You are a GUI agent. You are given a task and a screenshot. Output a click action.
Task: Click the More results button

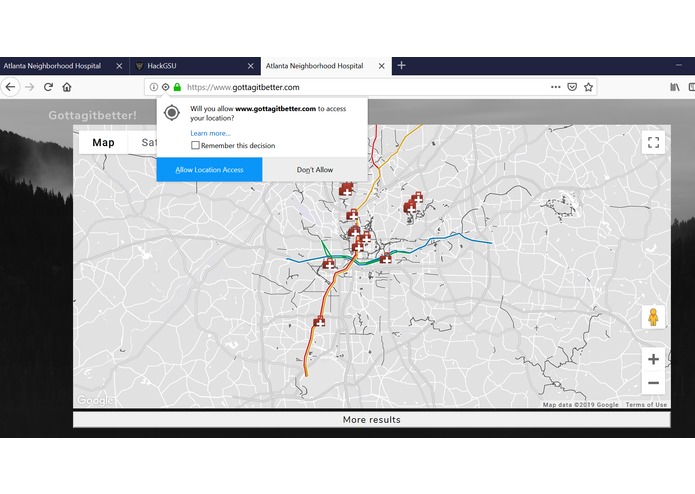click(371, 420)
